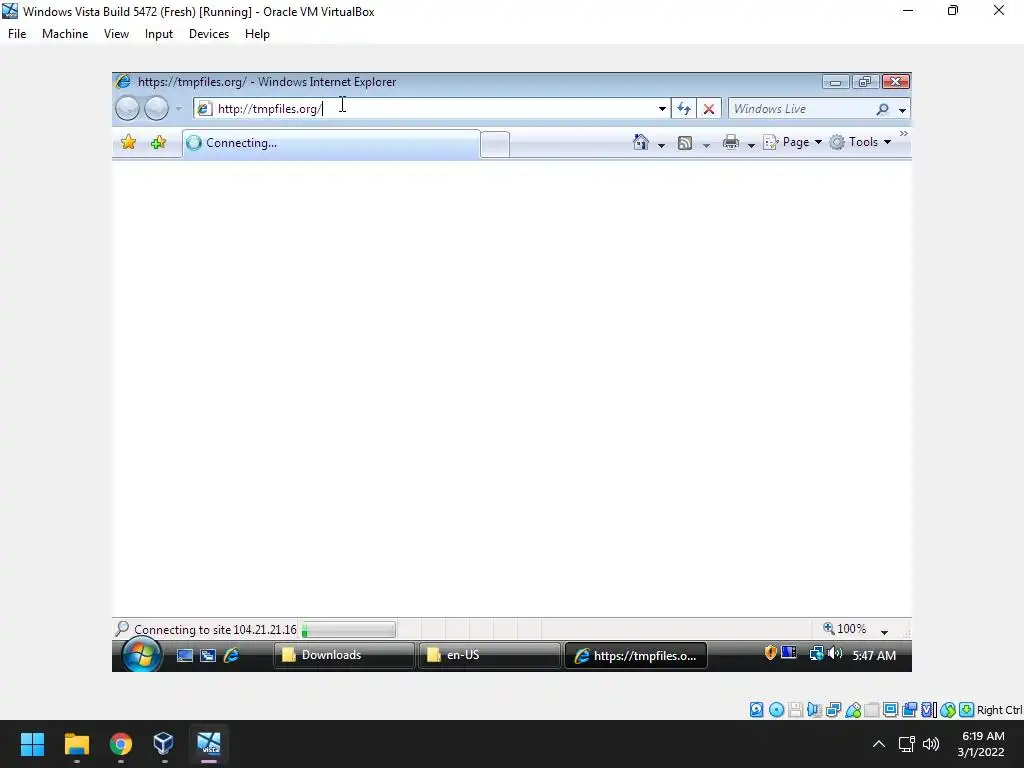Expand the zoom level dropdown arrow
This screenshot has width=1024, height=768.
[884, 631]
